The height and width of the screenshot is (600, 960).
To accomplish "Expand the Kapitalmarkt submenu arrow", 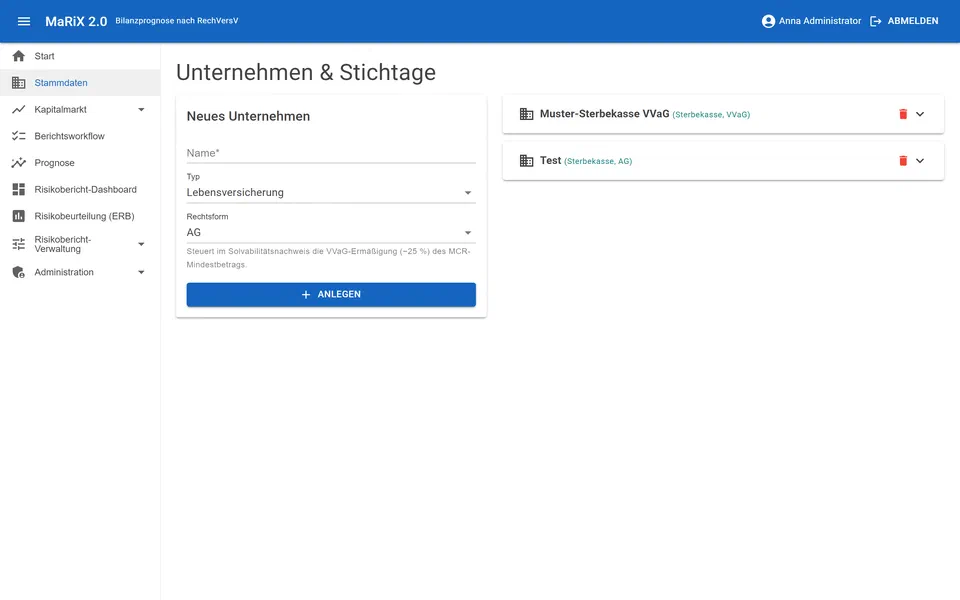I will click(141, 110).
